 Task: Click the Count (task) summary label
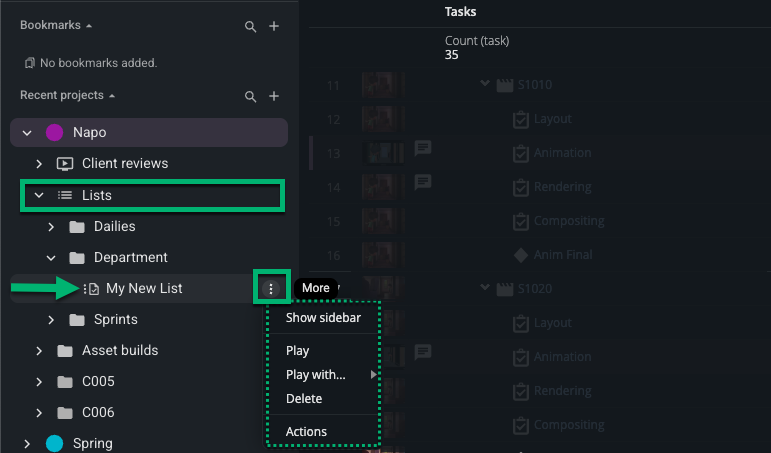pyautogui.click(x=477, y=41)
